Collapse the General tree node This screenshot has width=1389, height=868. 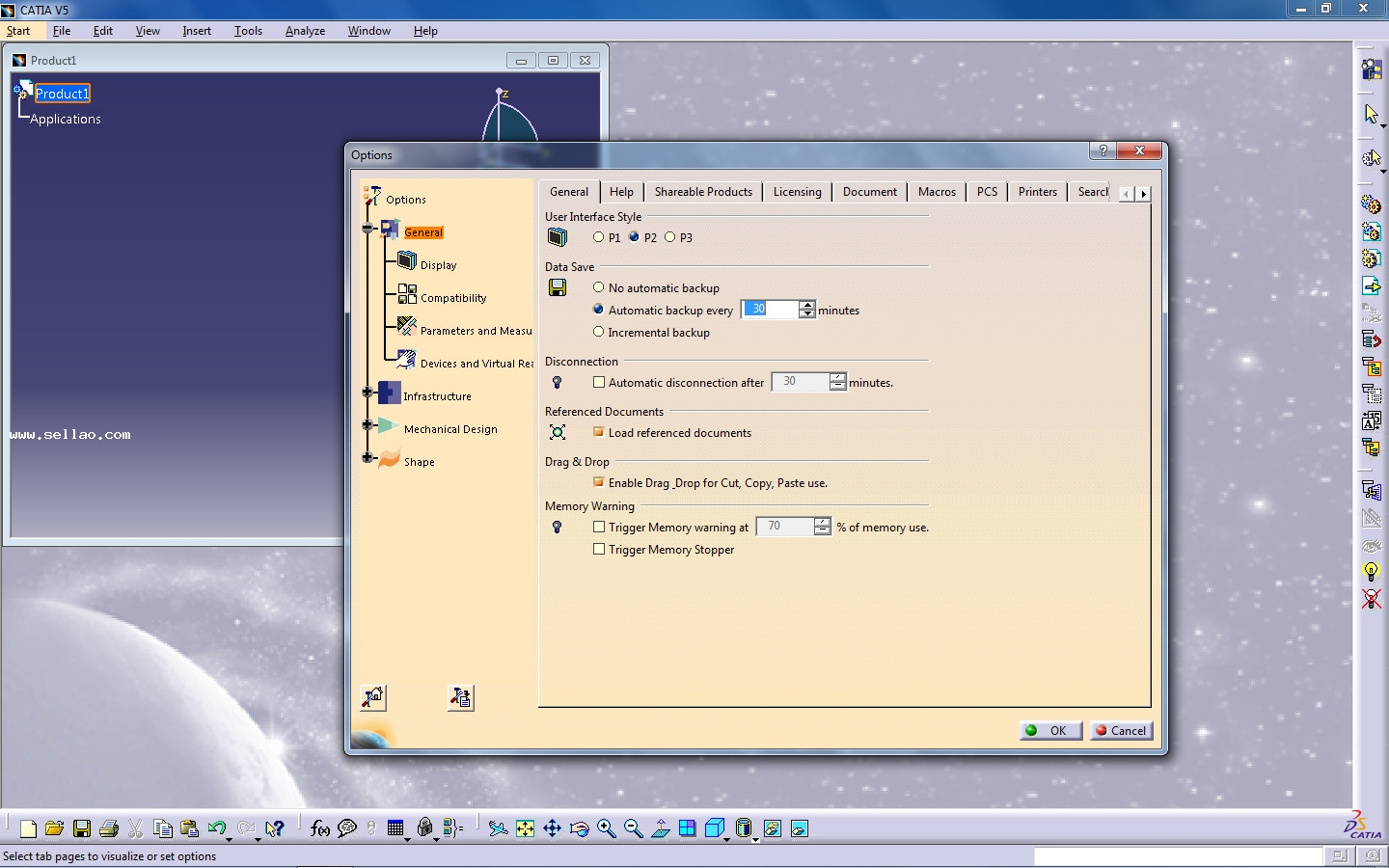coord(368,229)
